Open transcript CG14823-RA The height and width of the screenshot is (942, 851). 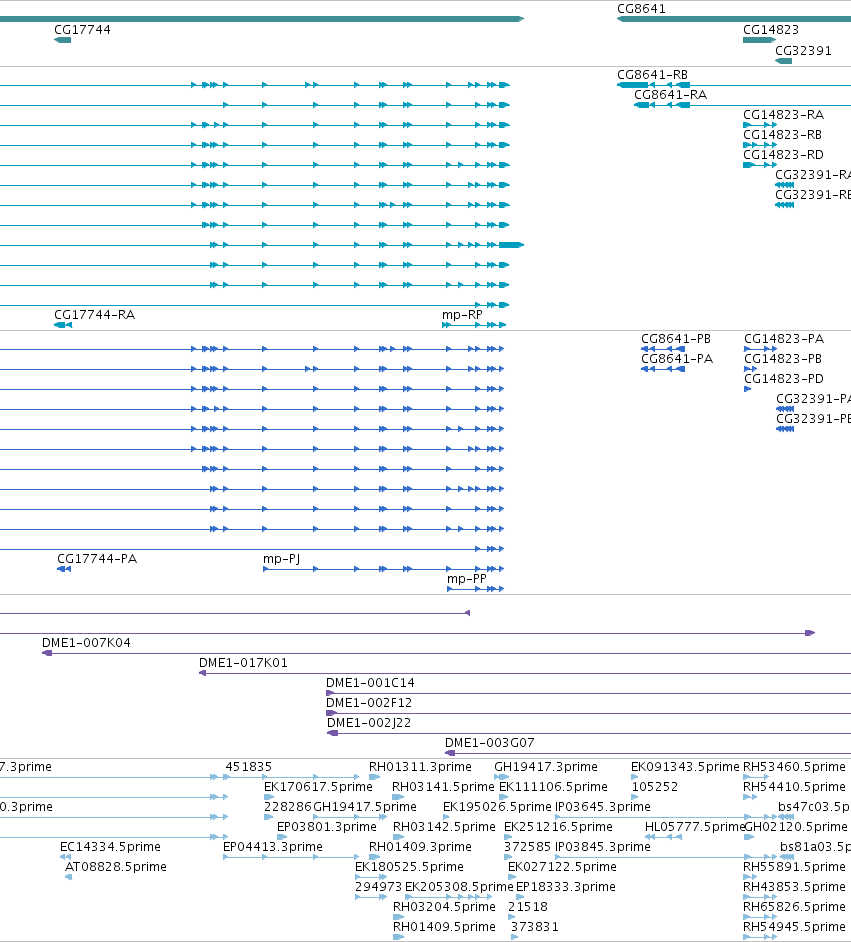(x=783, y=115)
